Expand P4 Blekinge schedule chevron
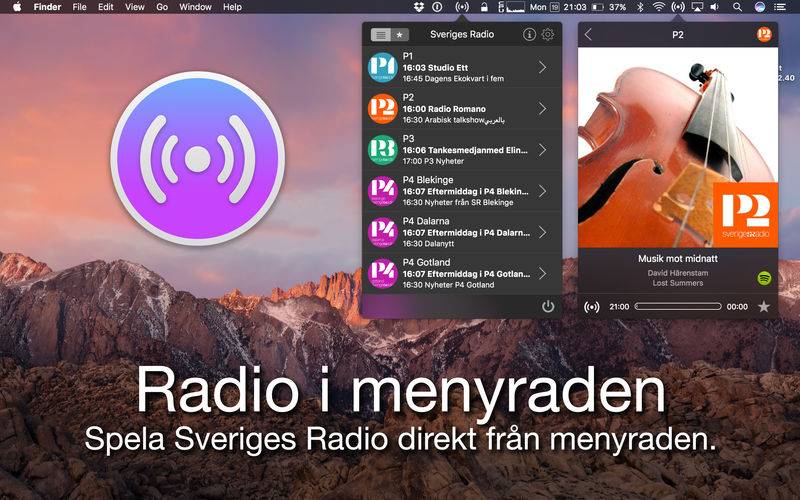Image resolution: width=800 pixels, height=500 pixels. (x=543, y=191)
